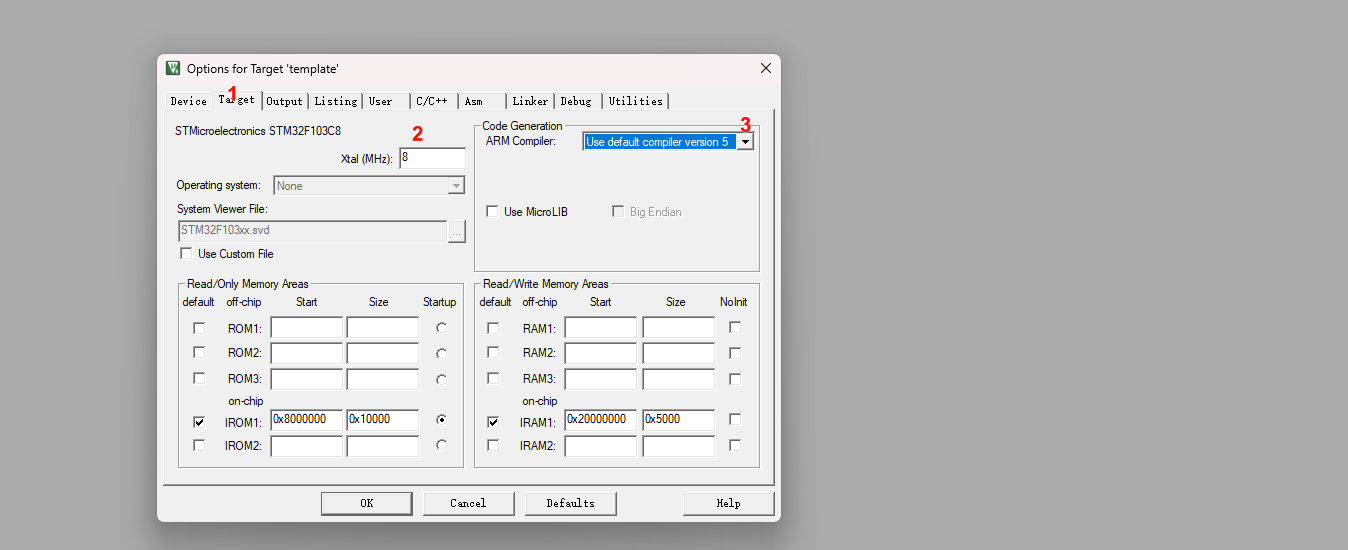Open the Debug tab

point(576,101)
